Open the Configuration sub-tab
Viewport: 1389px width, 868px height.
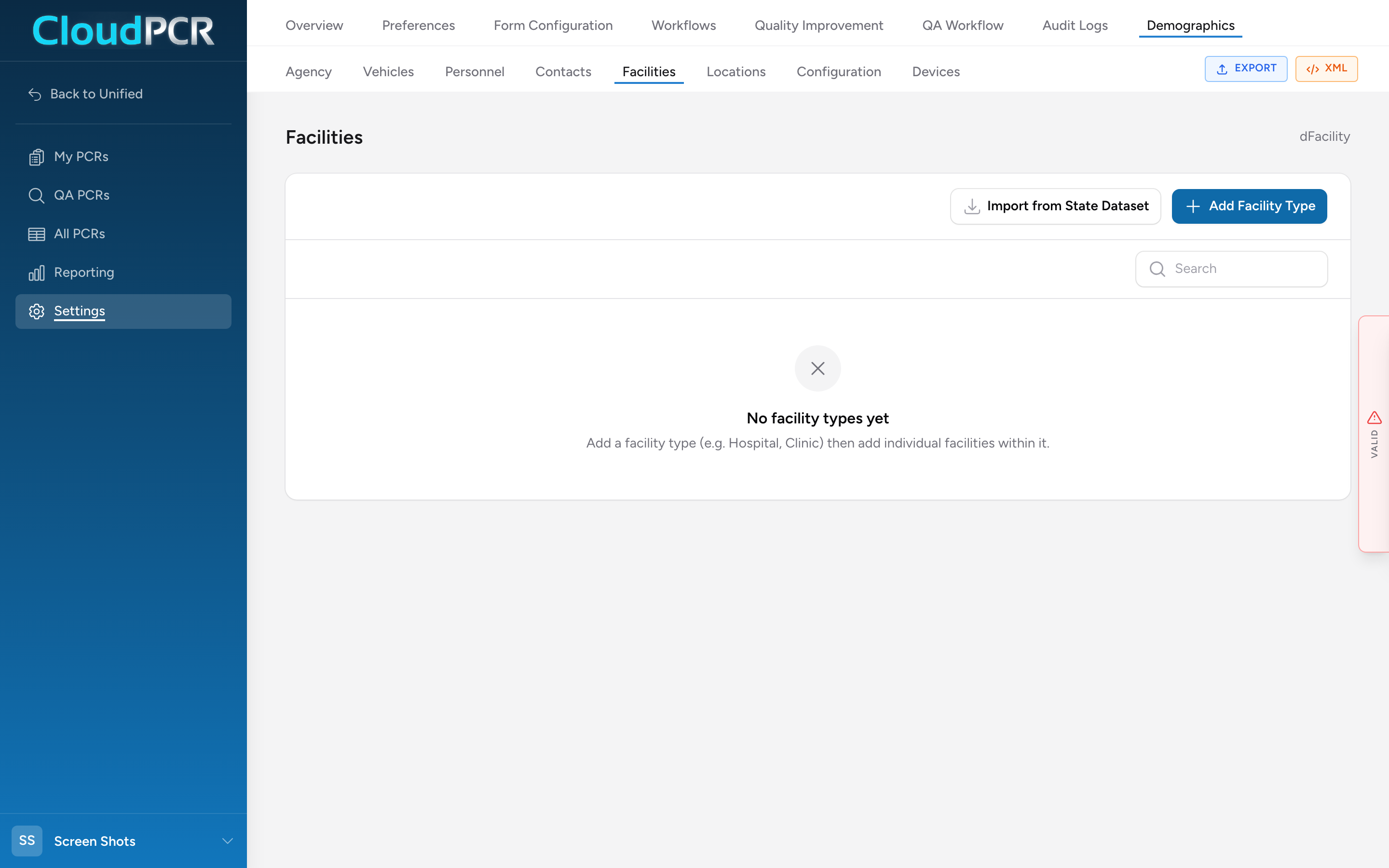pyautogui.click(x=839, y=72)
